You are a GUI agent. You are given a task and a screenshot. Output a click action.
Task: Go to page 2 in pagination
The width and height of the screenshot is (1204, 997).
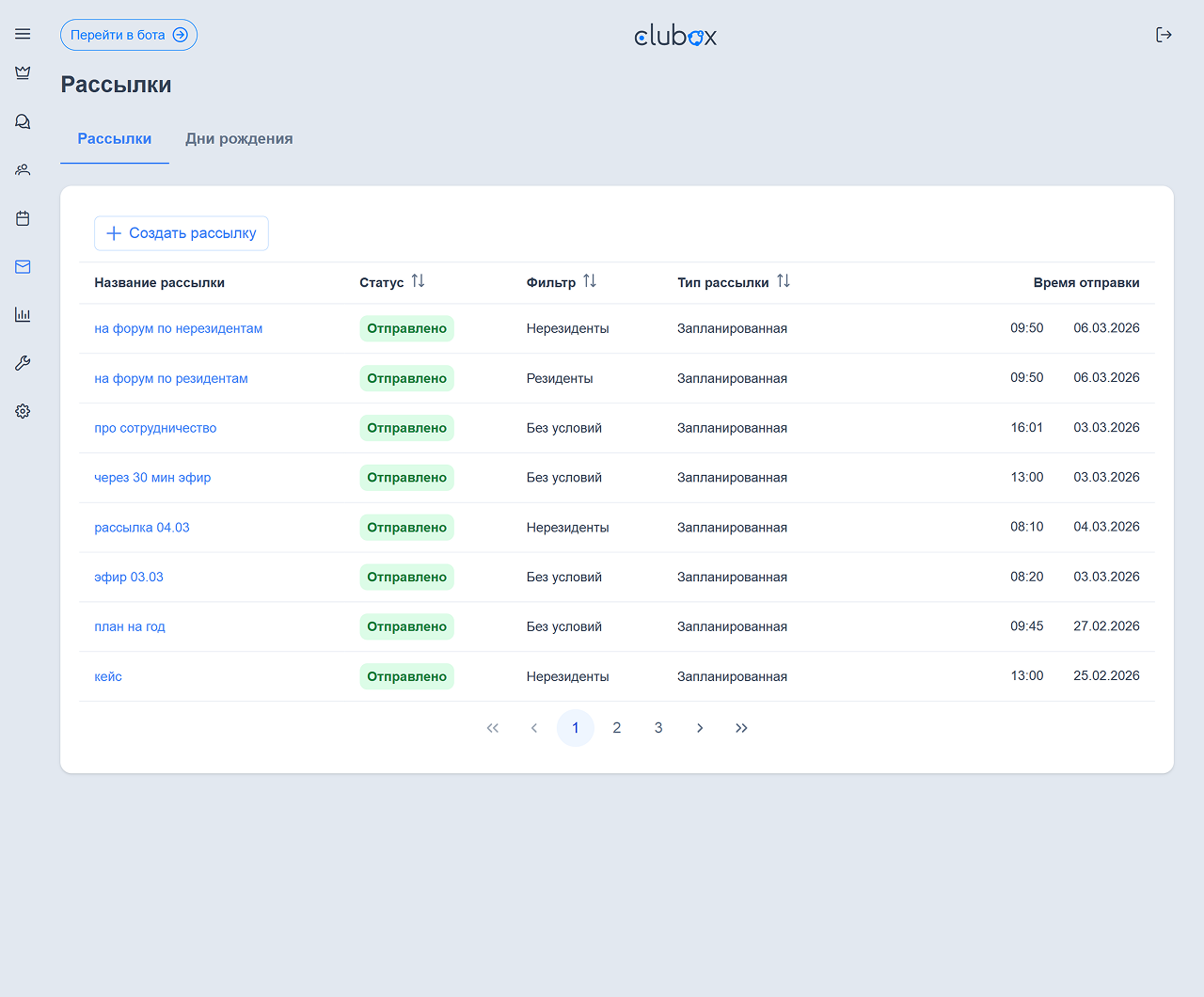click(617, 728)
